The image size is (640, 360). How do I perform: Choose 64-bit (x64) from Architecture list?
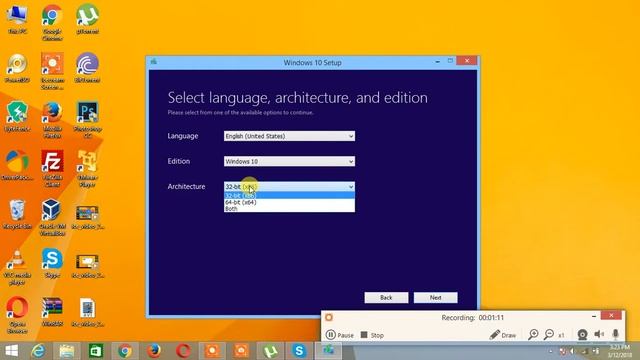pos(289,202)
